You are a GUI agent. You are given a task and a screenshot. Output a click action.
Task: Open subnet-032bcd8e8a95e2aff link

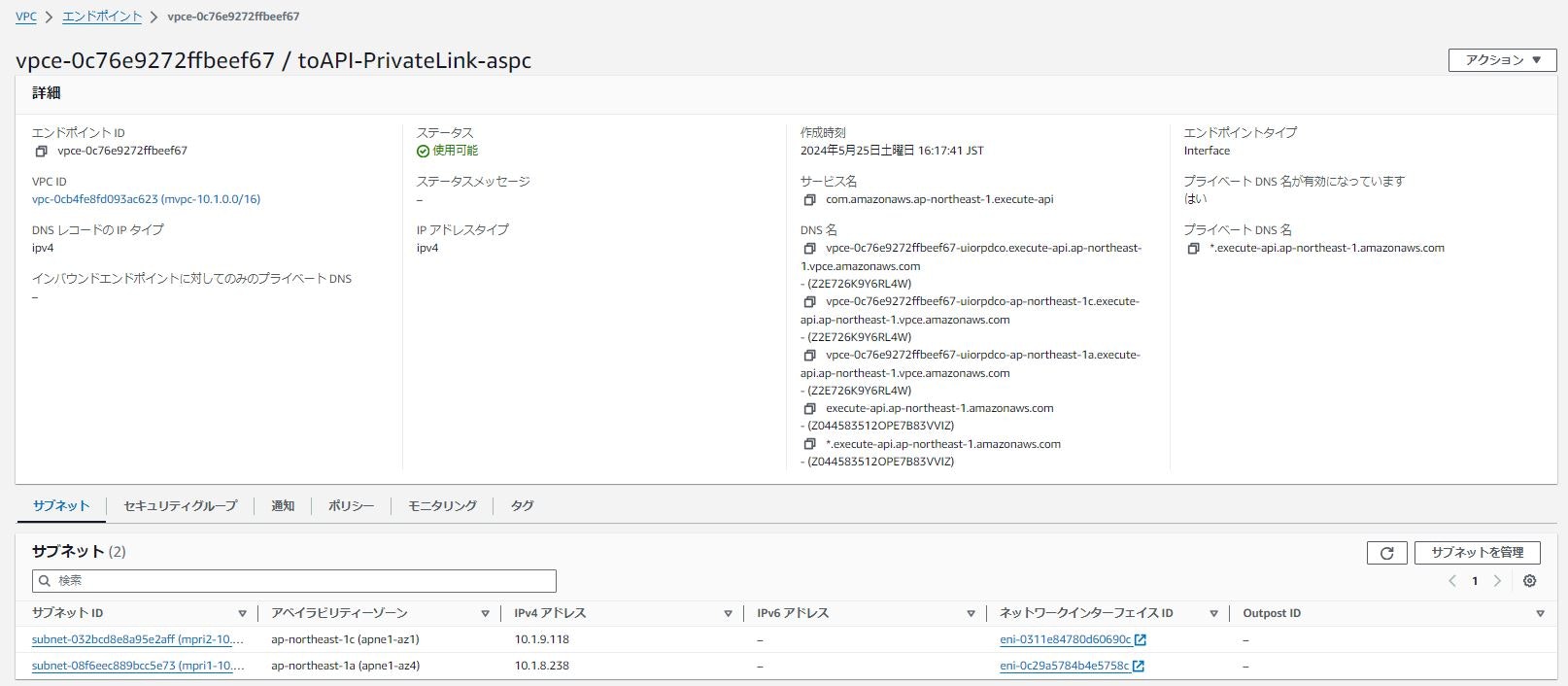tap(138, 640)
